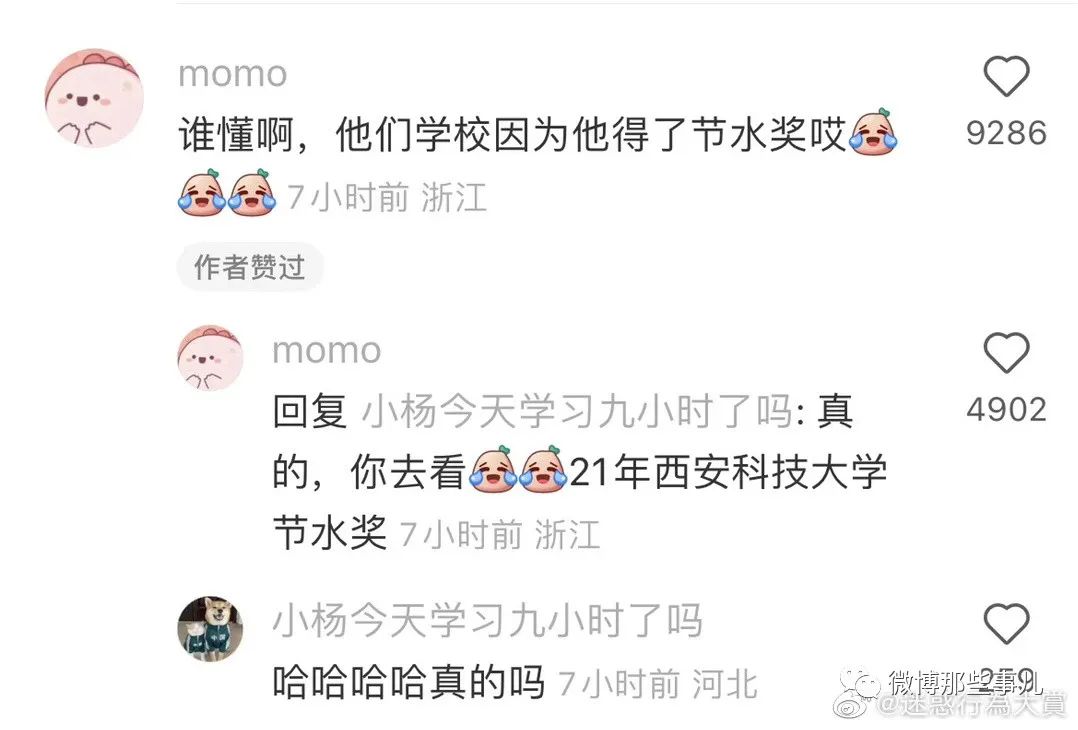Click the 作者赞过 badge
The image size is (1078, 730).
(x=250, y=267)
